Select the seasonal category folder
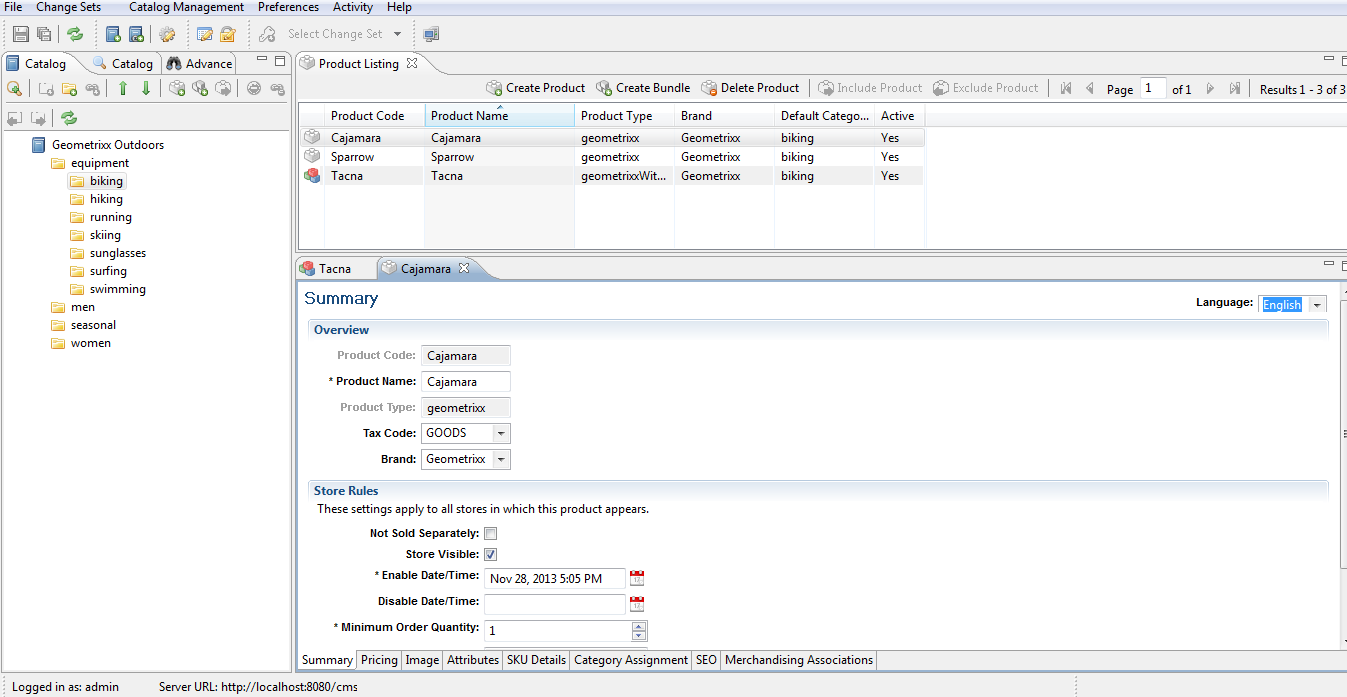Image resolution: width=1347 pixels, height=697 pixels. click(83, 325)
